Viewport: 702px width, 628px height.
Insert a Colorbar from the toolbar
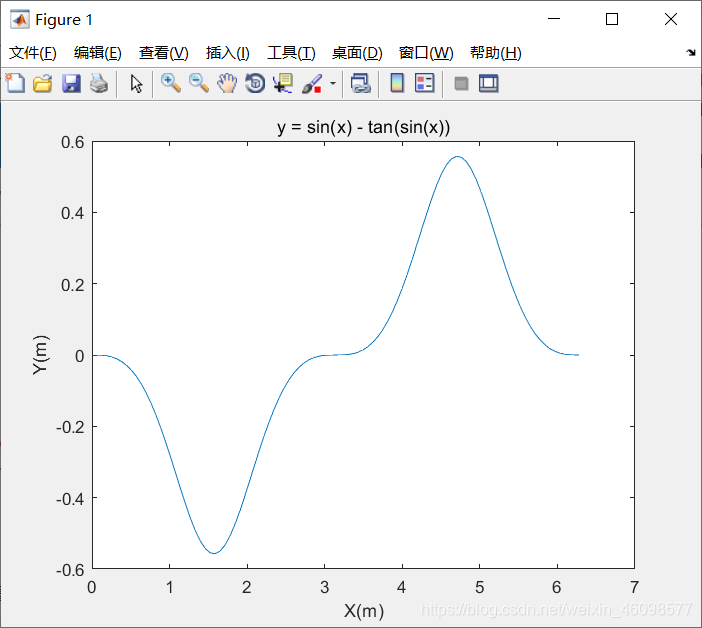(397, 84)
